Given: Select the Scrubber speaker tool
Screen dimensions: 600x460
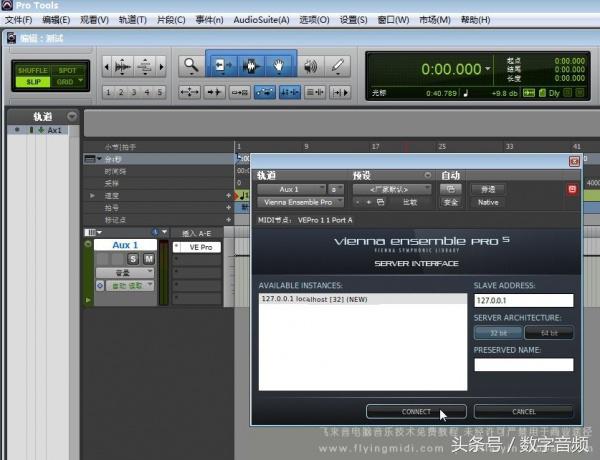Looking at the screenshot, I should point(310,66).
